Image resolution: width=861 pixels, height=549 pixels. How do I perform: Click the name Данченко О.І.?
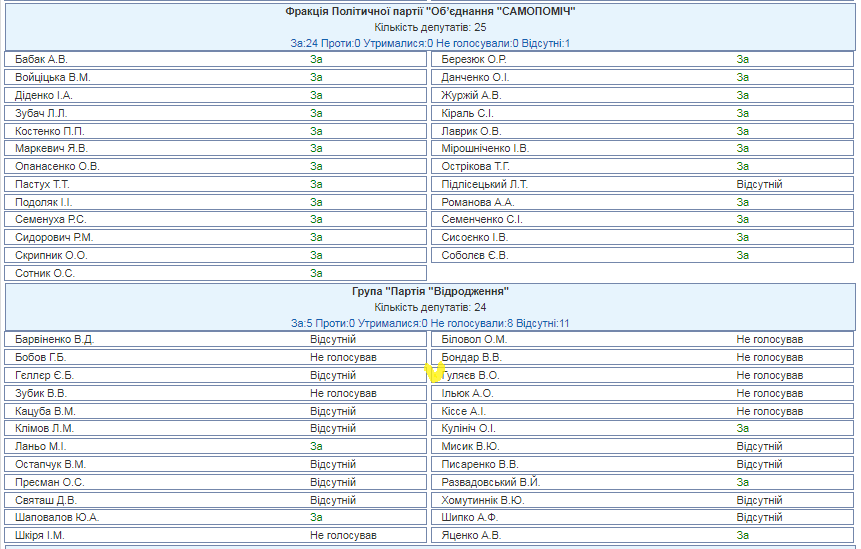pyautogui.click(x=475, y=77)
